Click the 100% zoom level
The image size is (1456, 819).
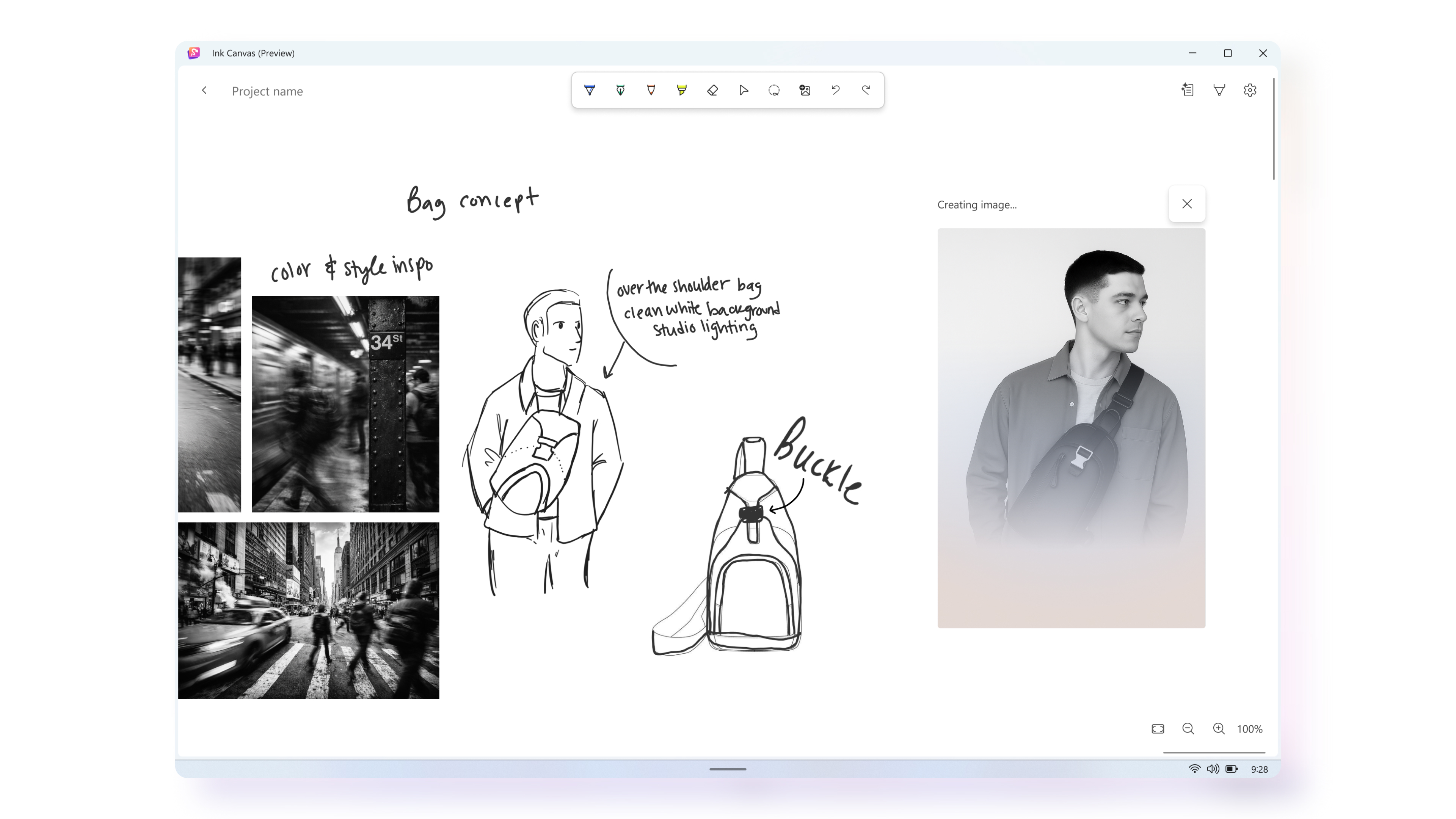[1249, 728]
